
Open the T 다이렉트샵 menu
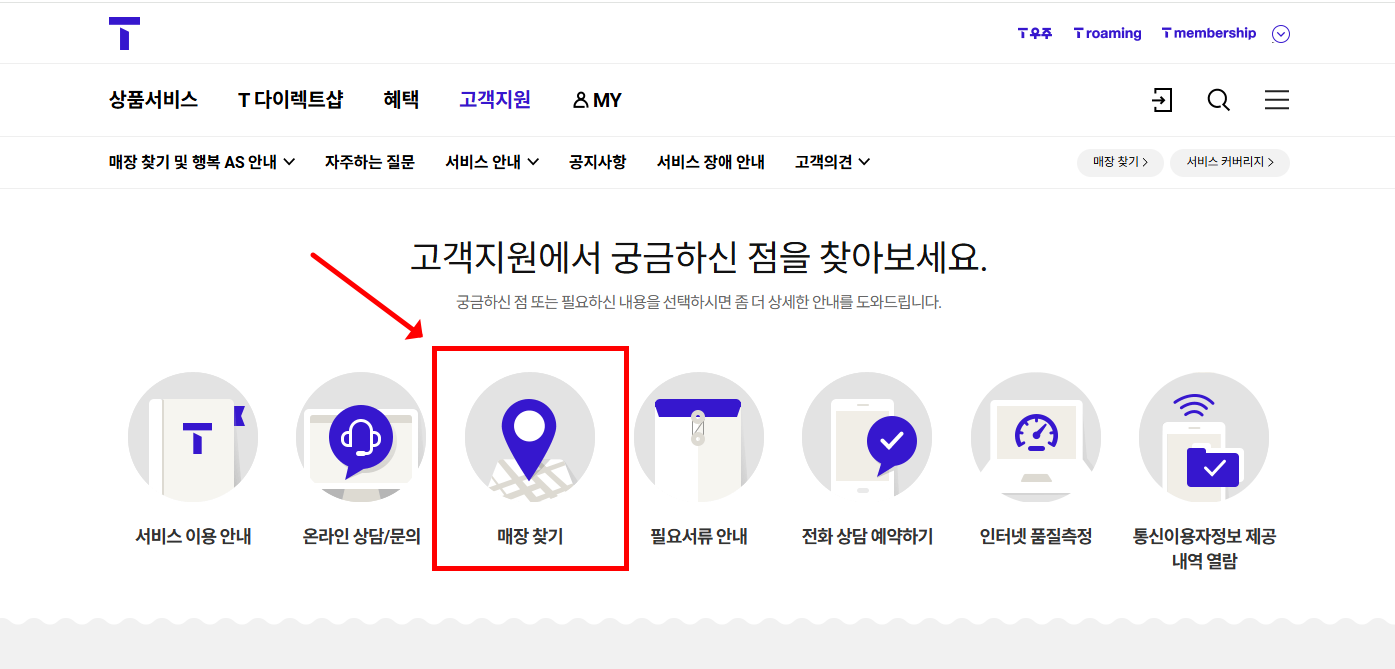click(x=290, y=100)
